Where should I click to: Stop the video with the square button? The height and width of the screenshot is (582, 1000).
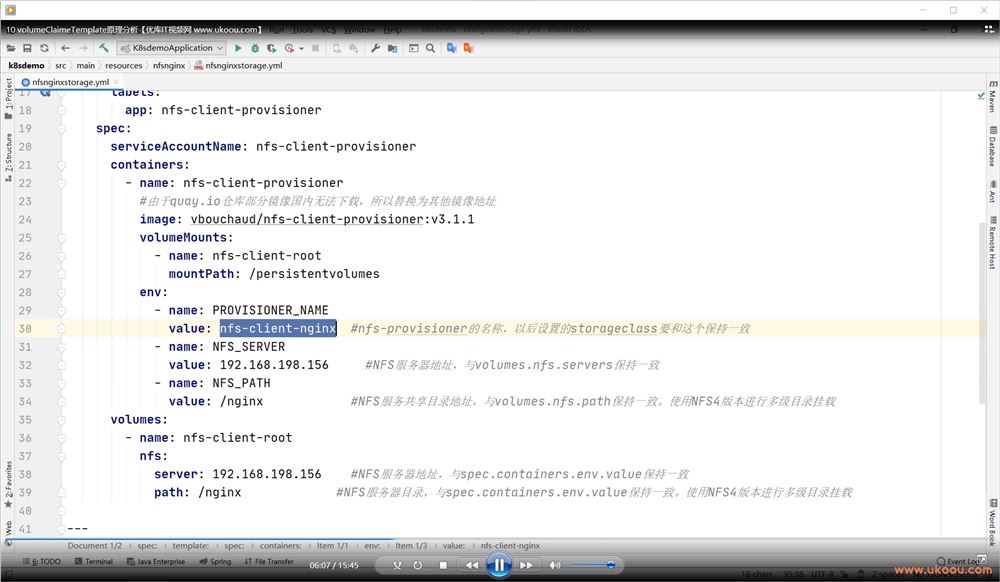pos(443,565)
